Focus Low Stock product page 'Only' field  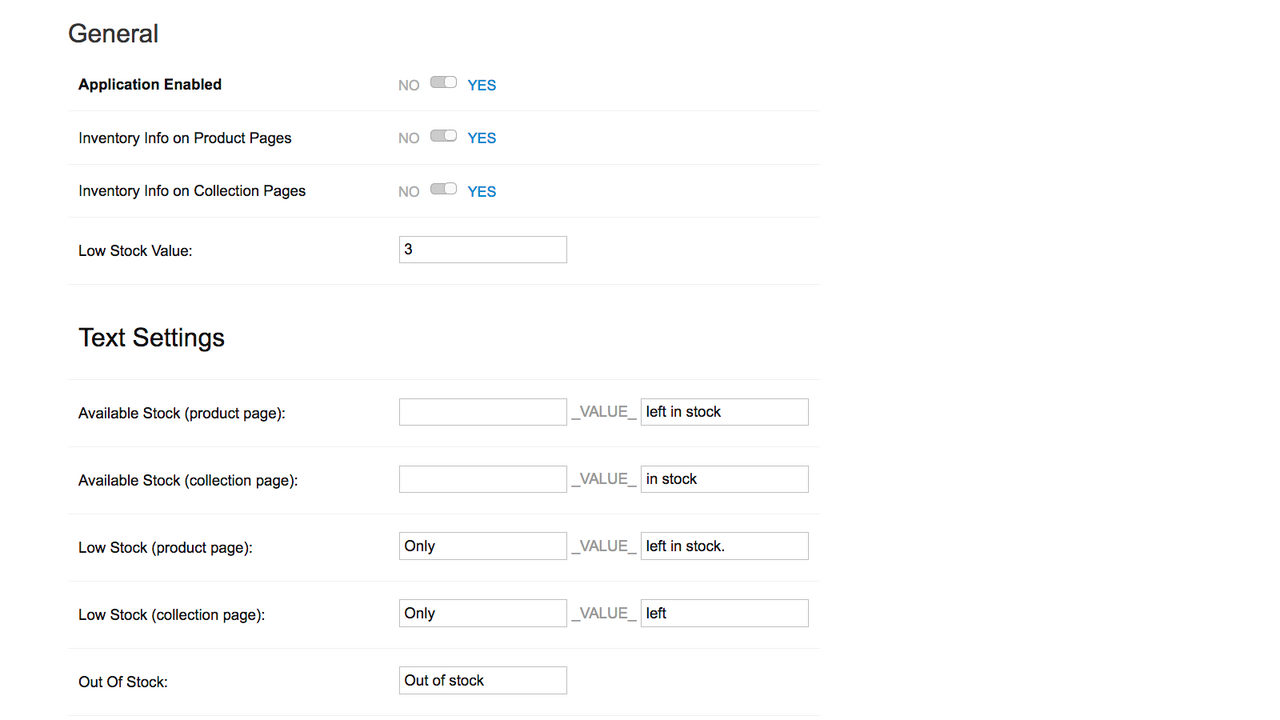[x=483, y=546]
